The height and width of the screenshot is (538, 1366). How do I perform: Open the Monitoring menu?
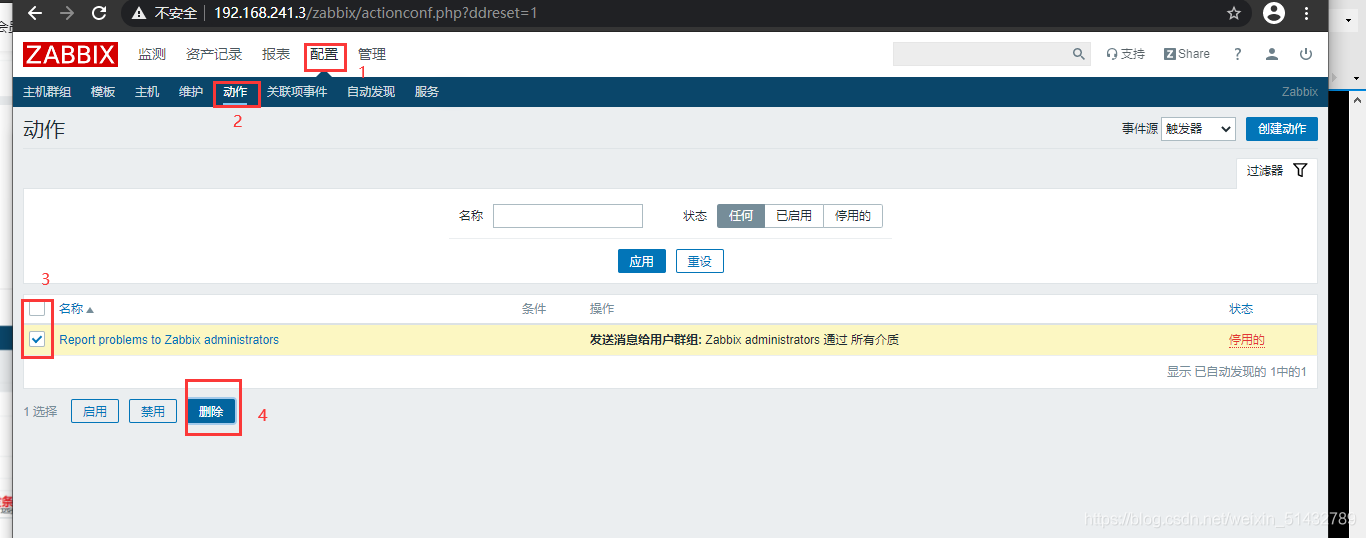[x=152, y=54]
